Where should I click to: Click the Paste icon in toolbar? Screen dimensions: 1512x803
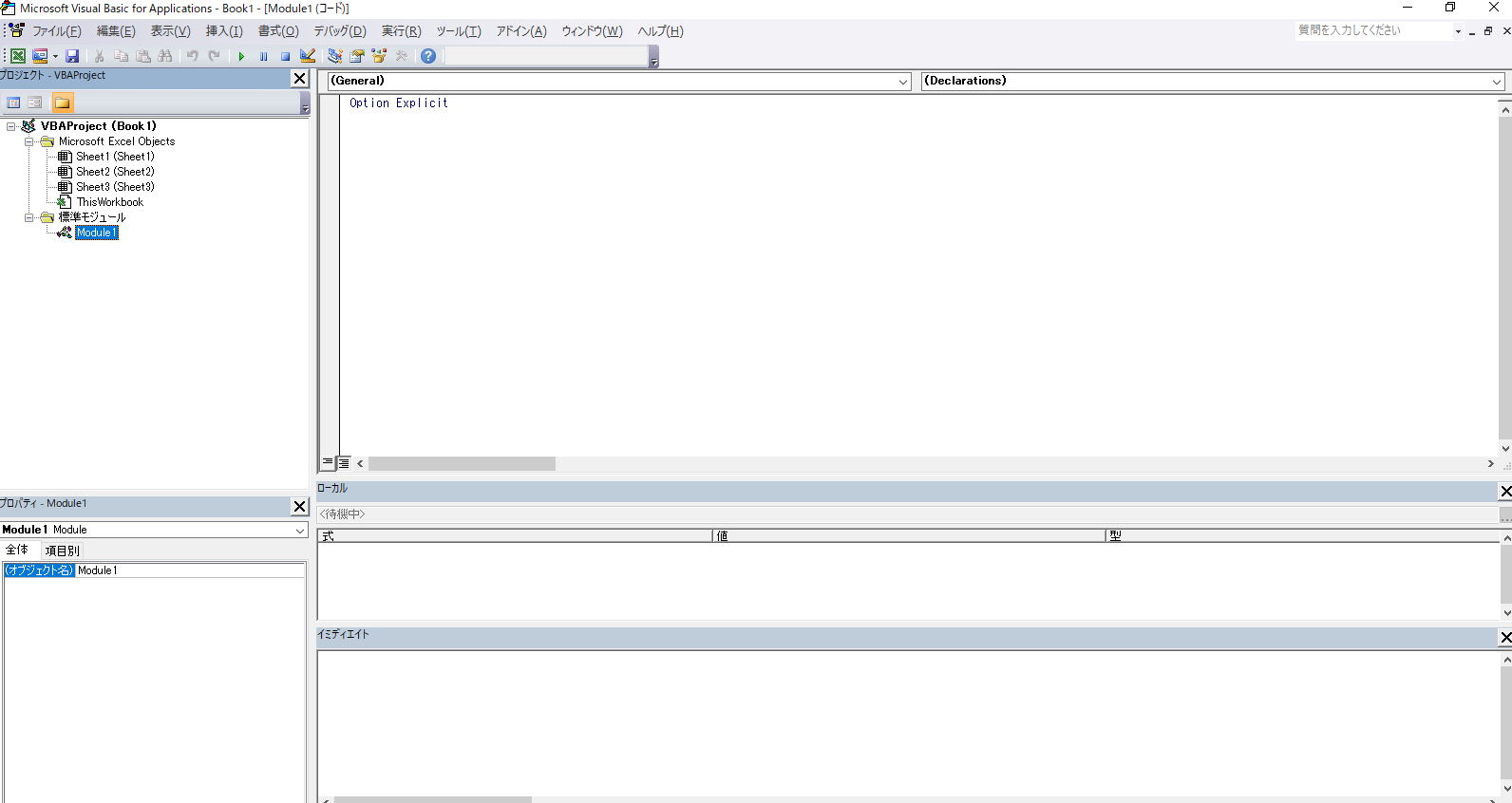(x=143, y=56)
